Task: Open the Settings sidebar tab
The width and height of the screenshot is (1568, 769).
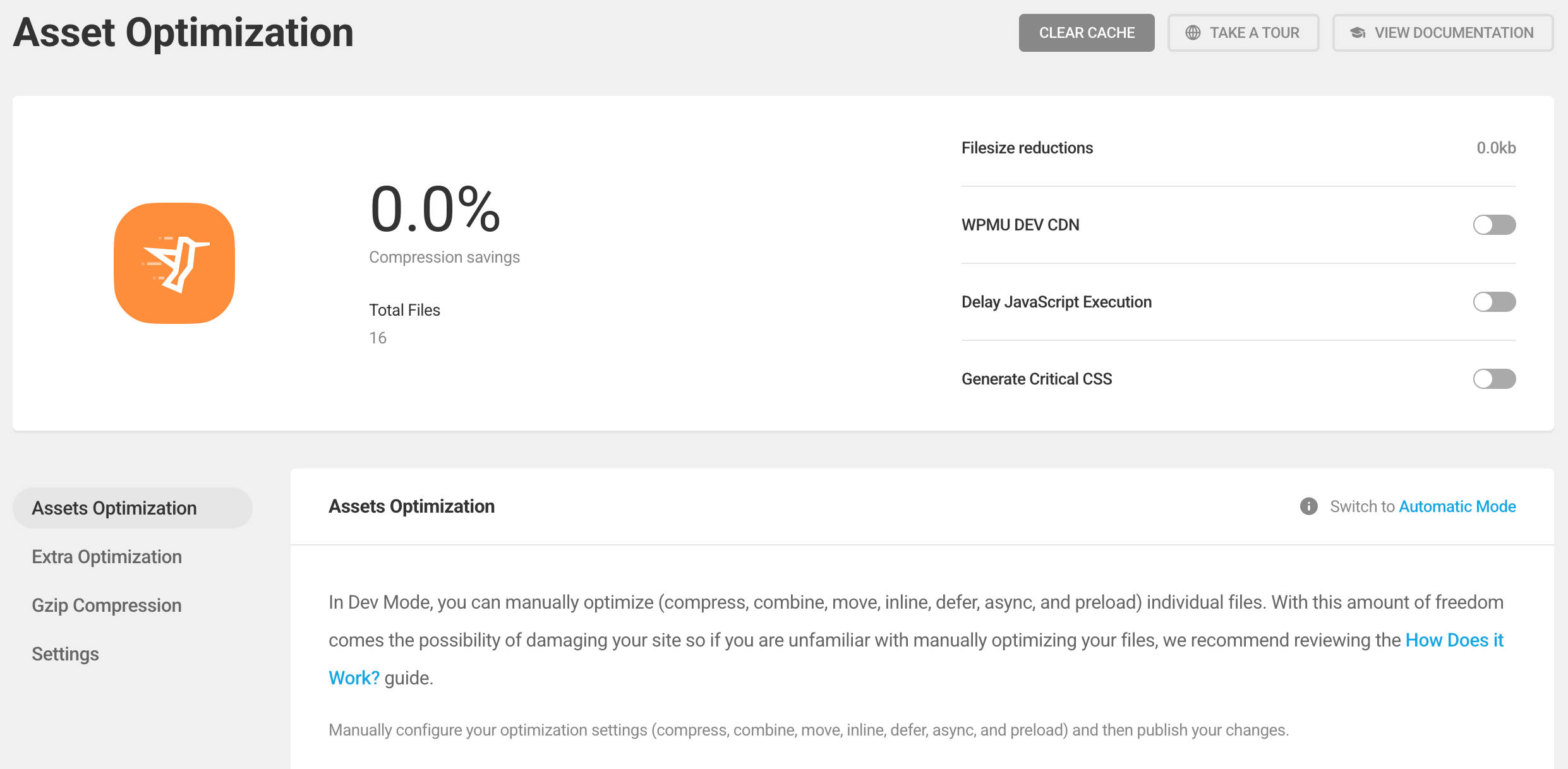Action: point(66,654)
